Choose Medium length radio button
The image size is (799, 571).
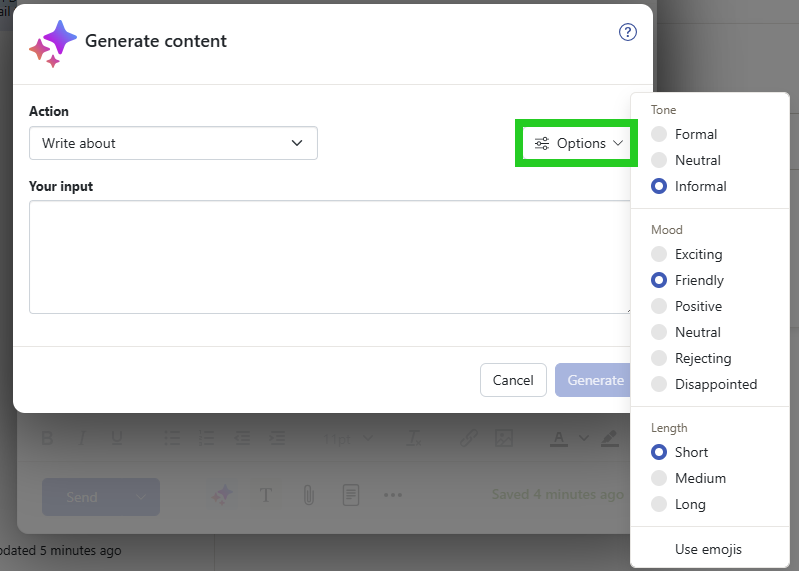[659, 478]
